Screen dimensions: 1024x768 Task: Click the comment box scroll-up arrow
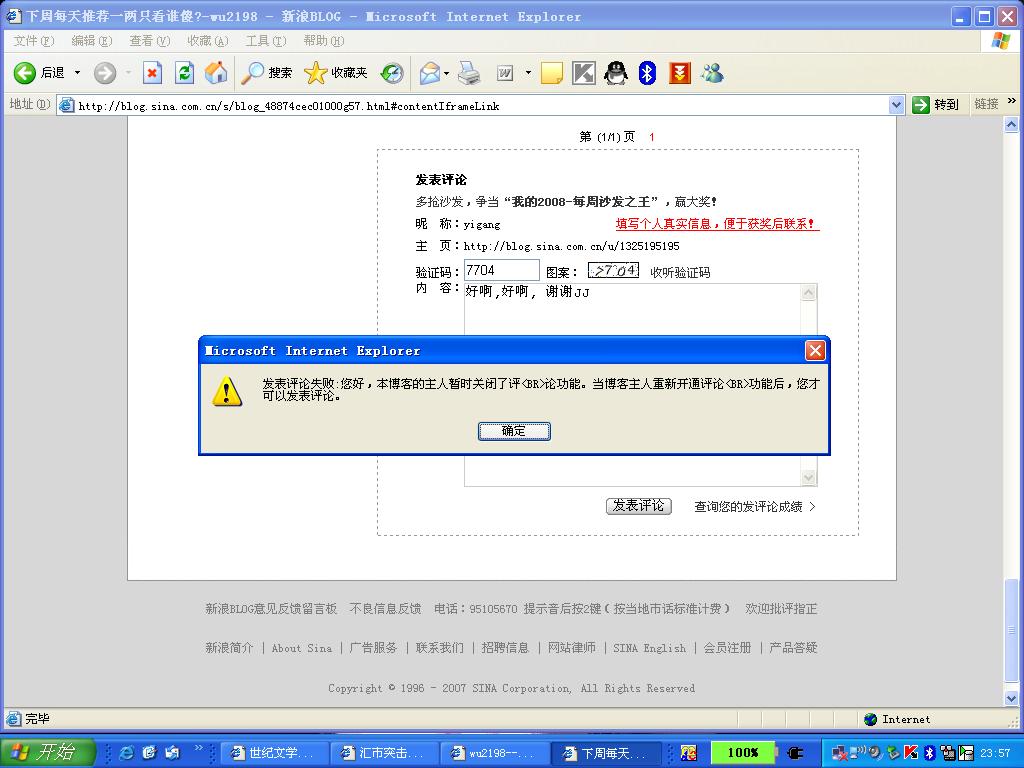tap(808, 293)
